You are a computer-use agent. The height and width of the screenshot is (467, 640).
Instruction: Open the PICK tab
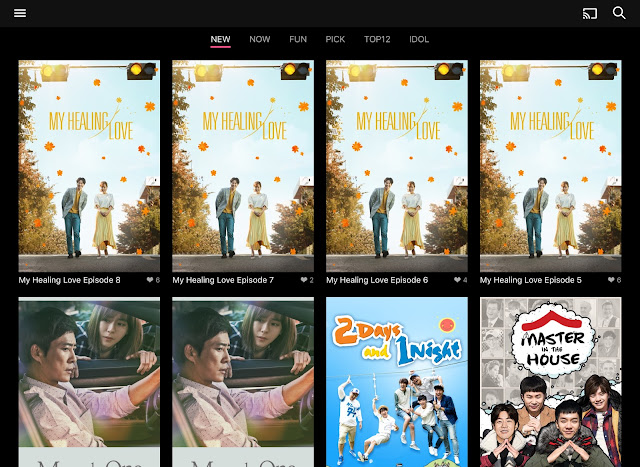click(x=335, y=40)
